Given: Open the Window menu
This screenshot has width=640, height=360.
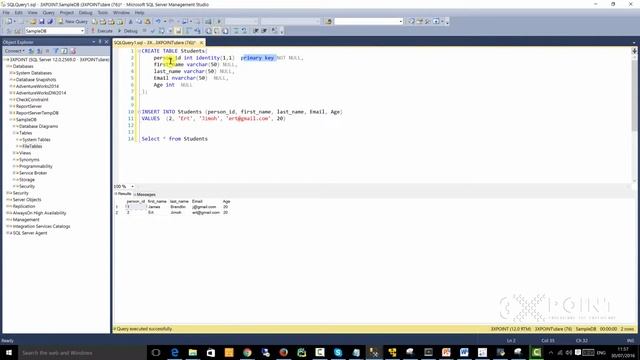Looking at the screenshot, I should pyautogui.click(x=121, y=13).
